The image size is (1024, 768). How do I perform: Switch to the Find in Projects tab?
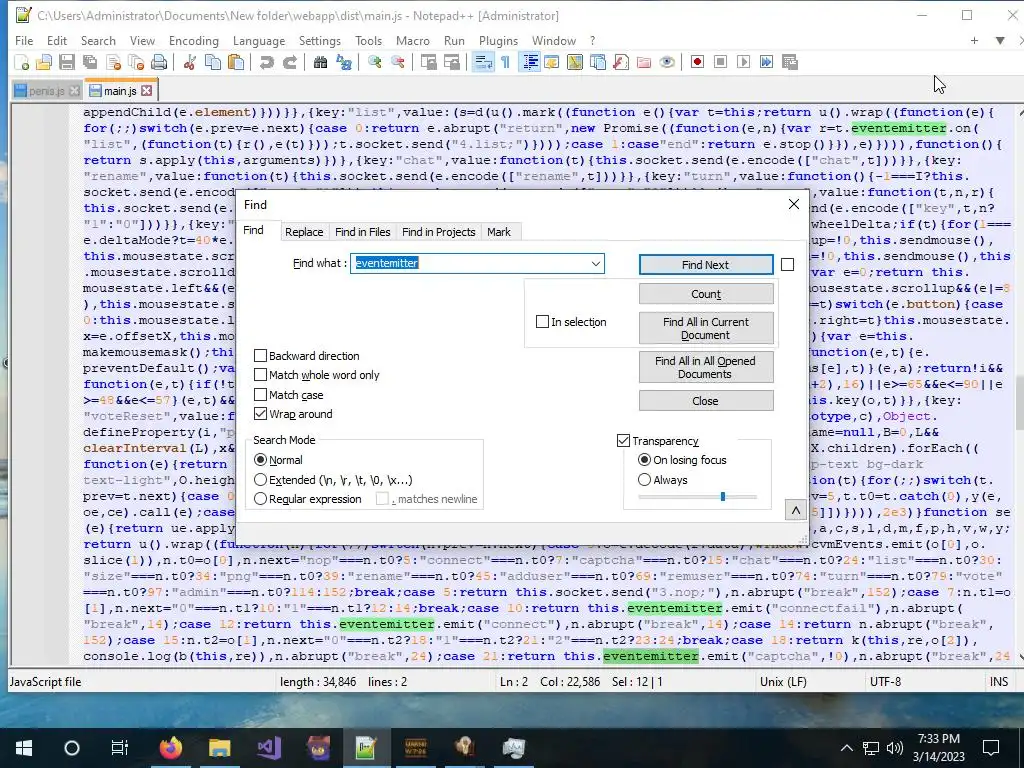[x=439, y=232]
